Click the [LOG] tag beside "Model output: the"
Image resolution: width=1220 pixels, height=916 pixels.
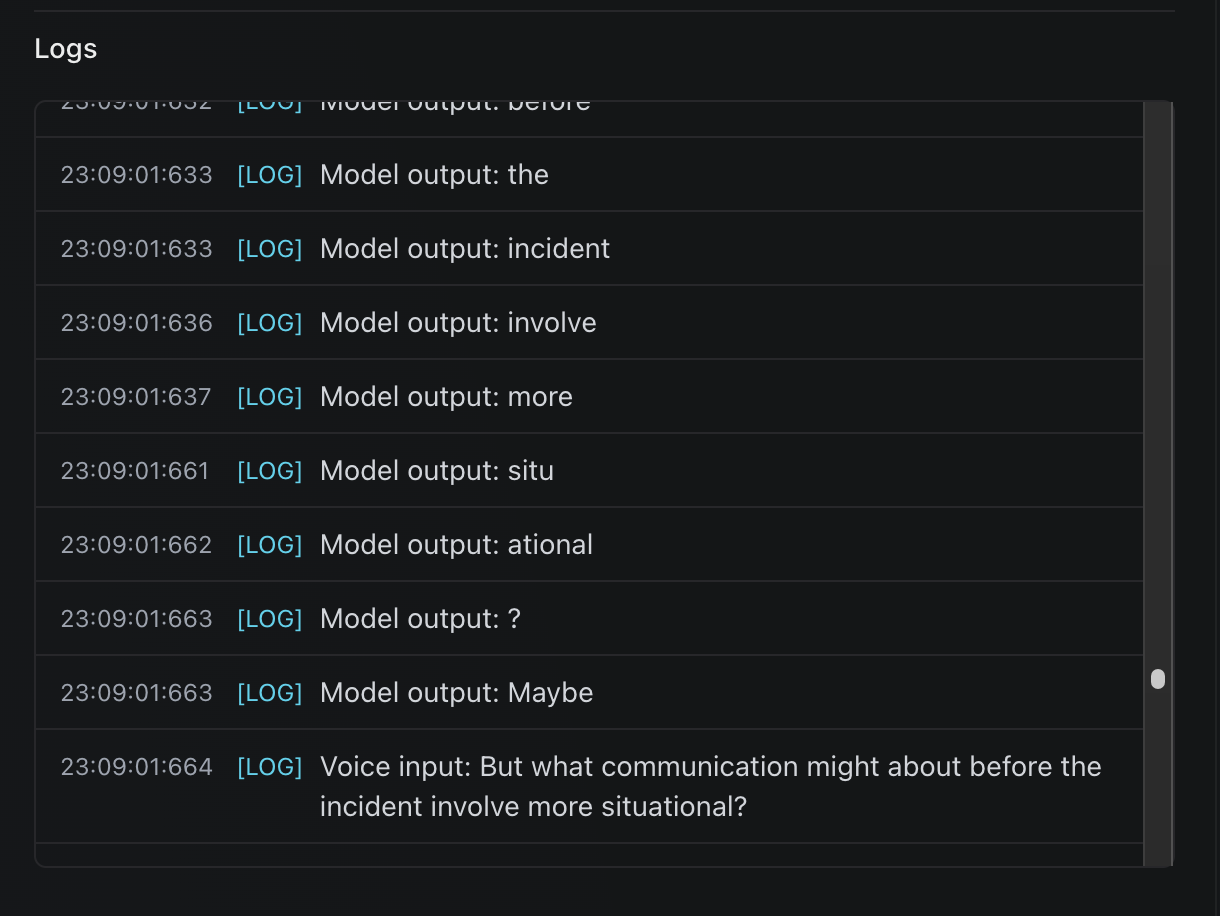pyautogui.click(x=269, y=174)
